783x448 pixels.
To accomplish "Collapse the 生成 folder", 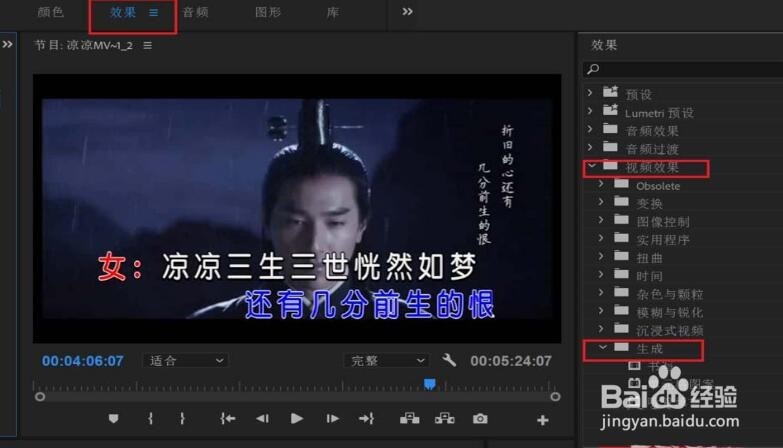I will coord(603,347).
